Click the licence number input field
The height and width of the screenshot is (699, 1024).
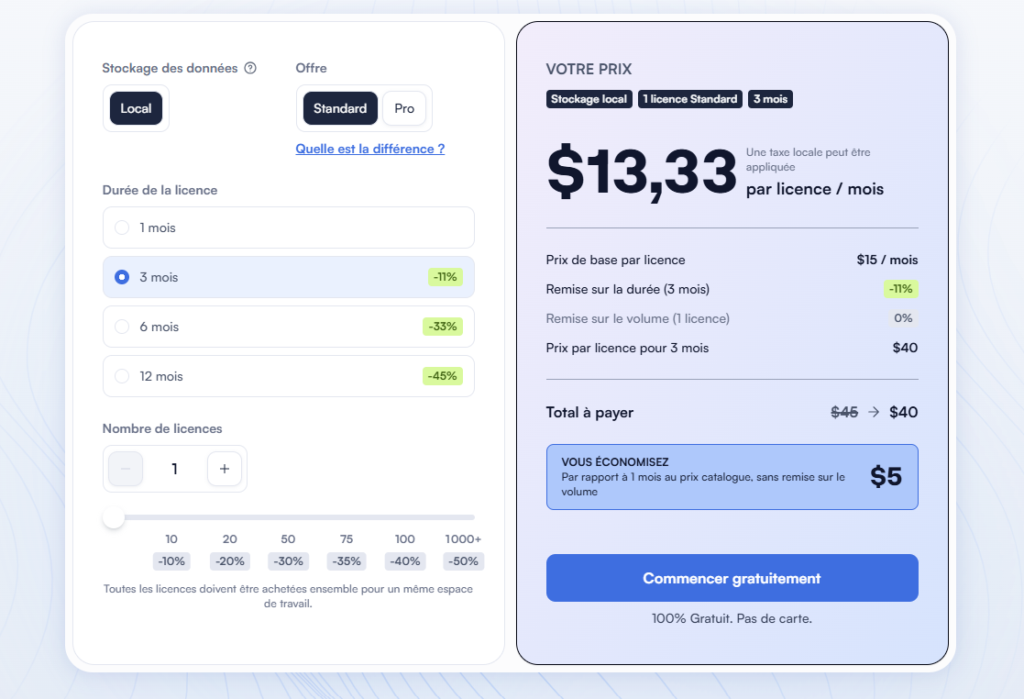[x=174, y=469]
